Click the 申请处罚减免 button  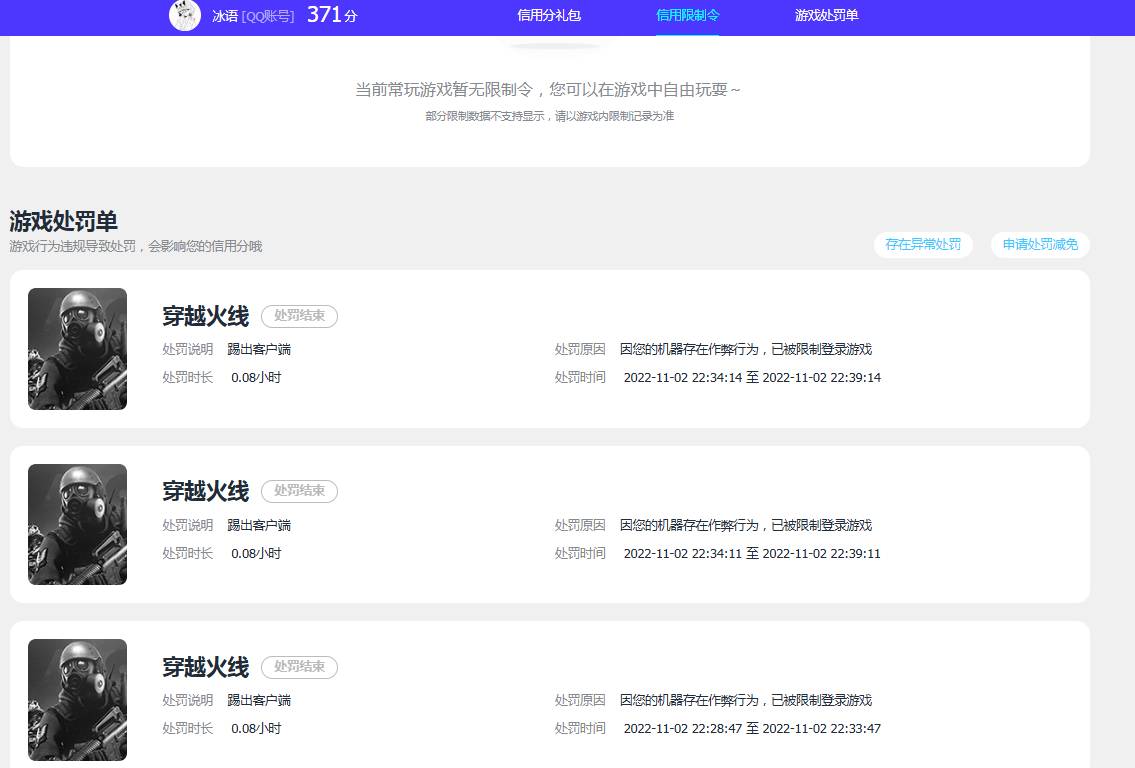(1040, 245)
